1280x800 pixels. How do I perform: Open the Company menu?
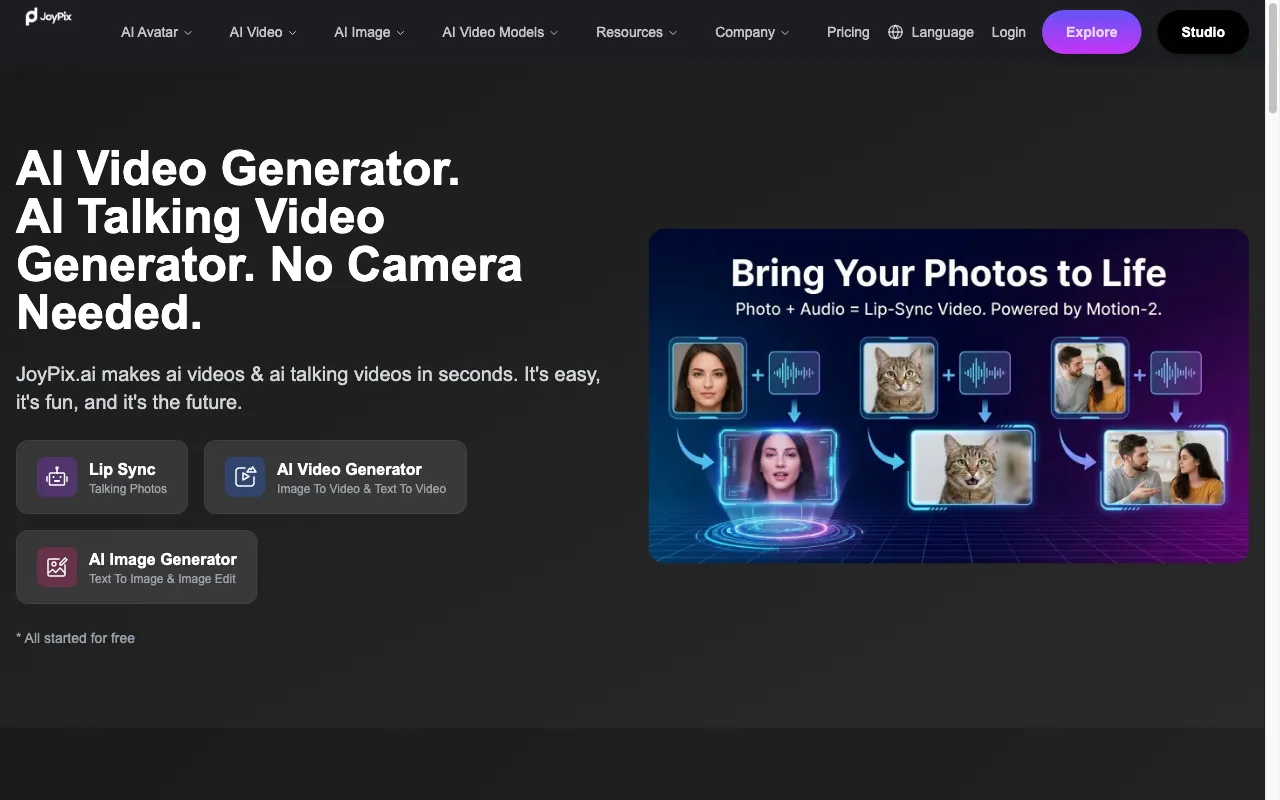752,32
